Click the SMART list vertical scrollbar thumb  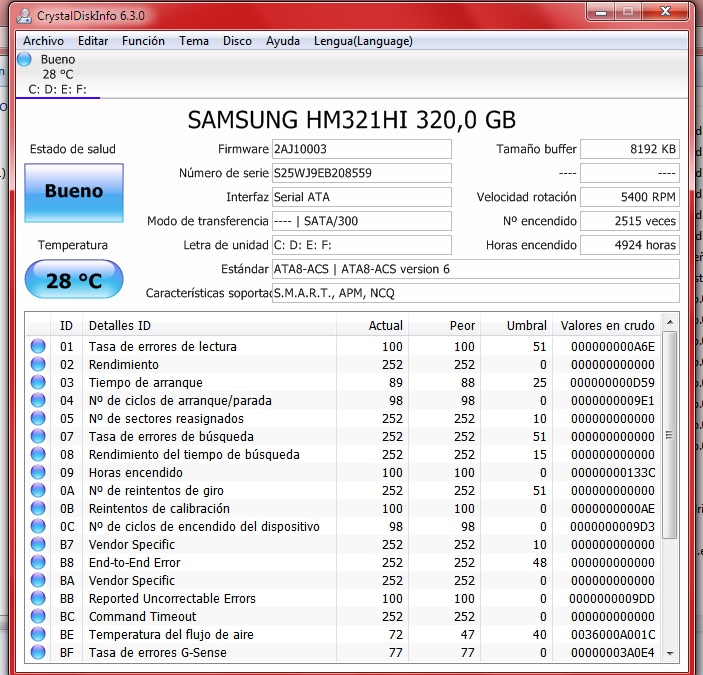tap(670, 435)
